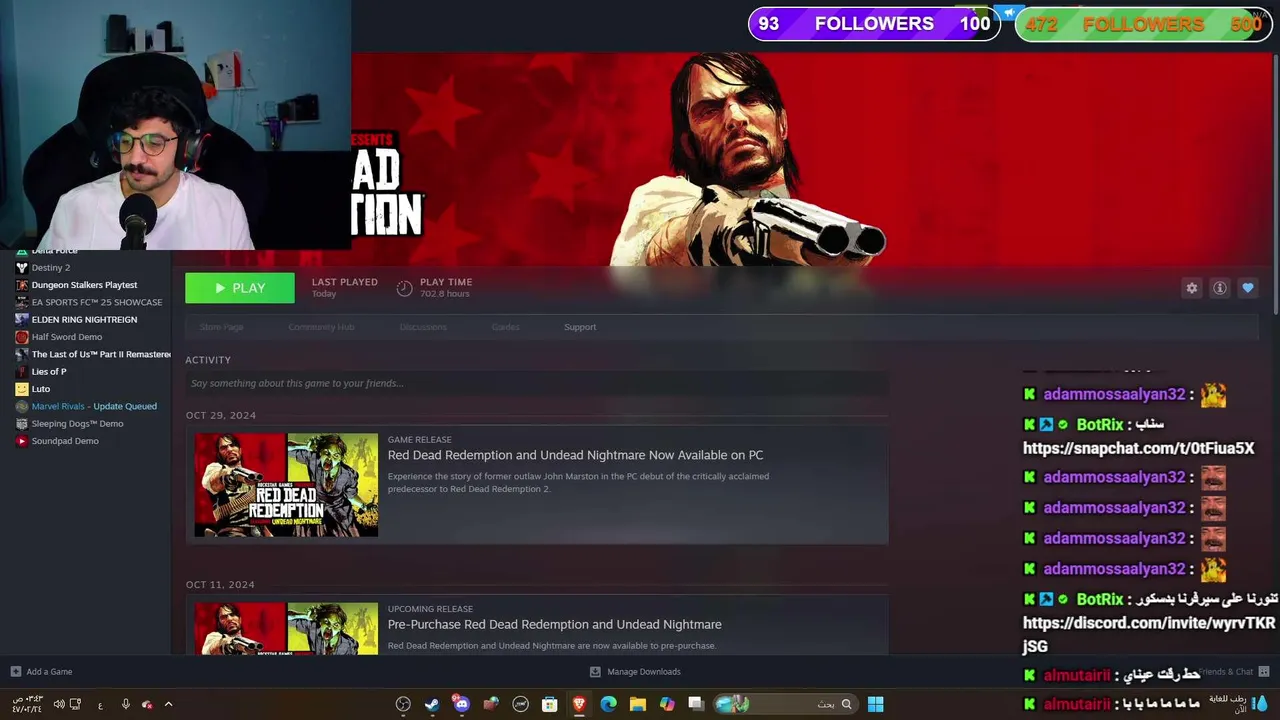This screenshot has height=720, width=1280.
Task: Open Discord from the taskbar
Action: coord(461,704)
